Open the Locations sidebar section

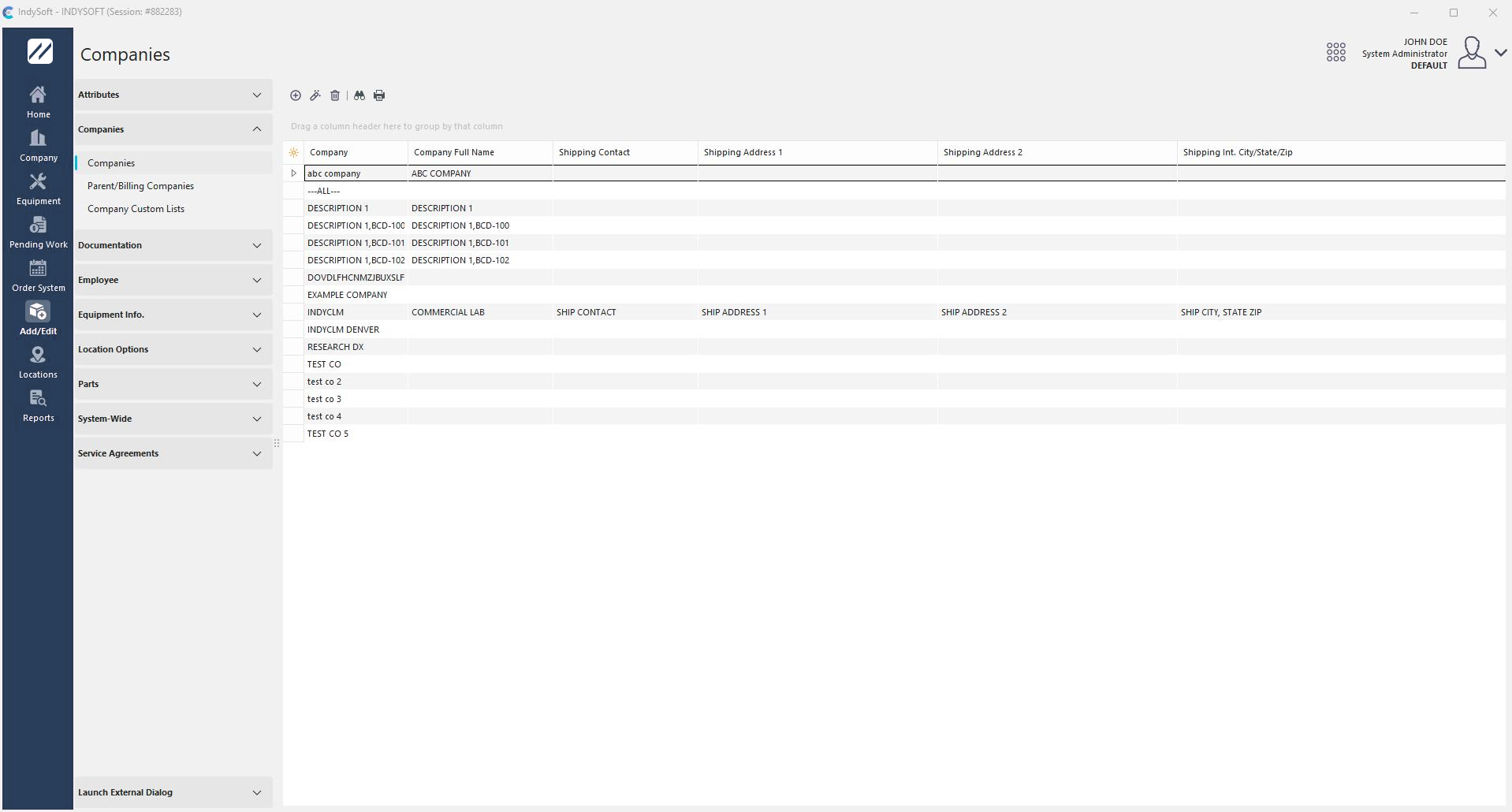pyautogui.click(x=38, y=363)
